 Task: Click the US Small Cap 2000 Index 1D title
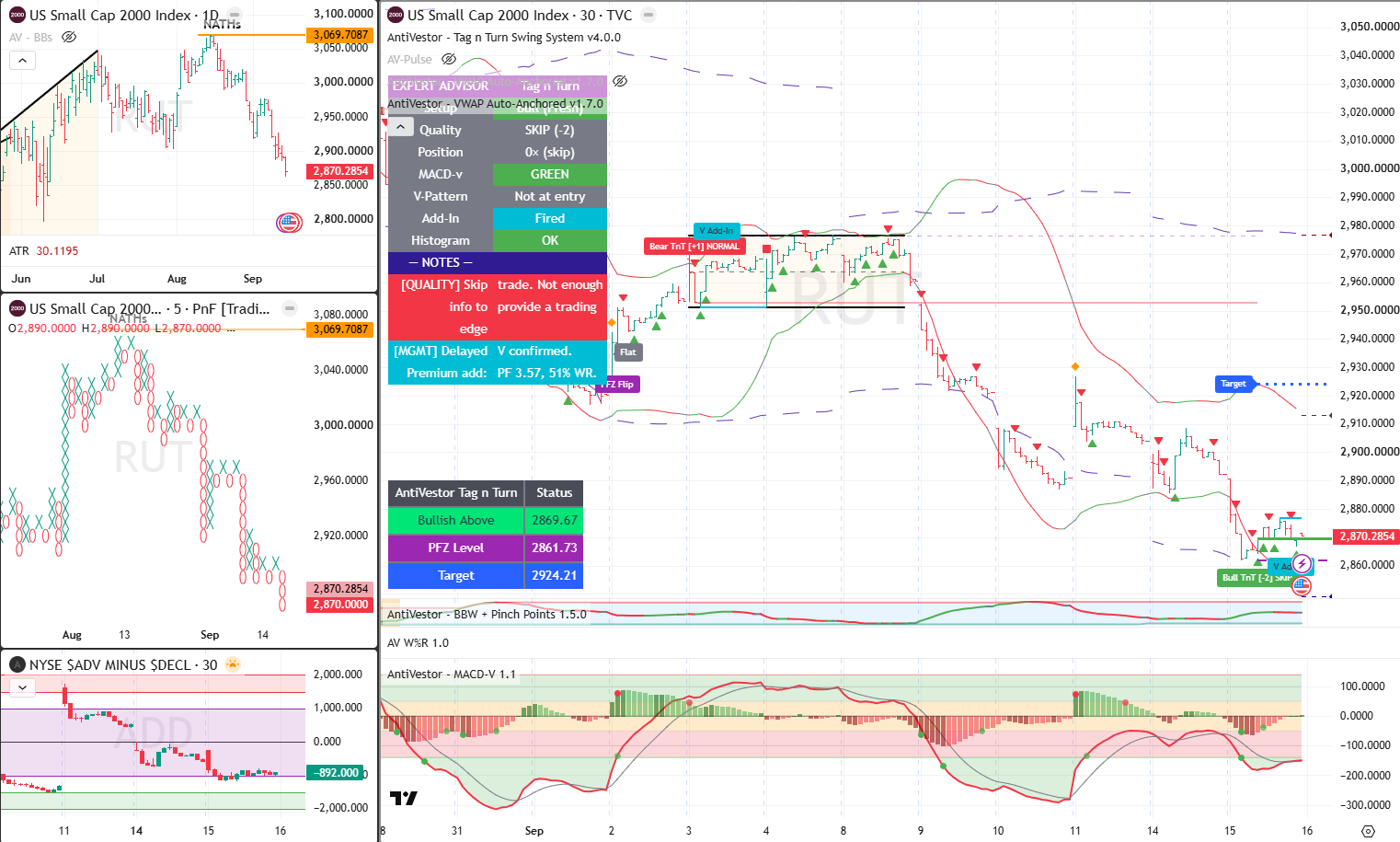[124, 15]
